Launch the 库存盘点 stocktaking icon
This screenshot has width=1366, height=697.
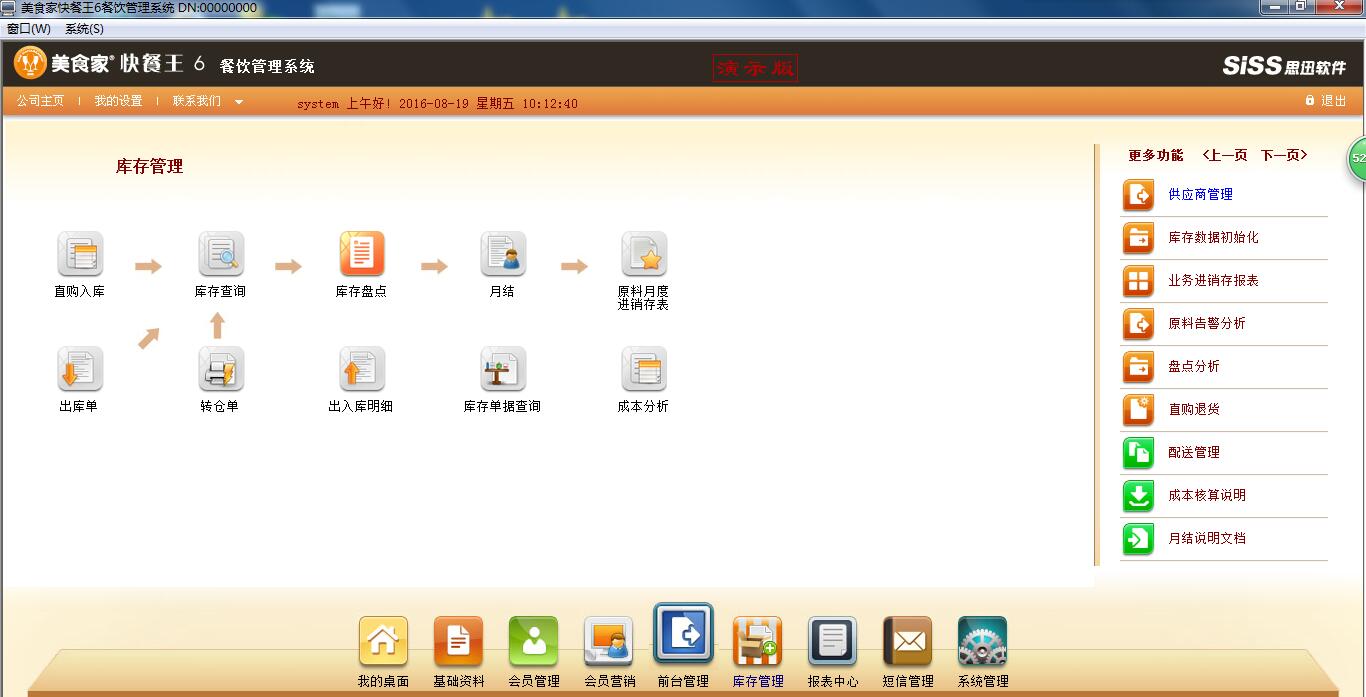[362, 254]
